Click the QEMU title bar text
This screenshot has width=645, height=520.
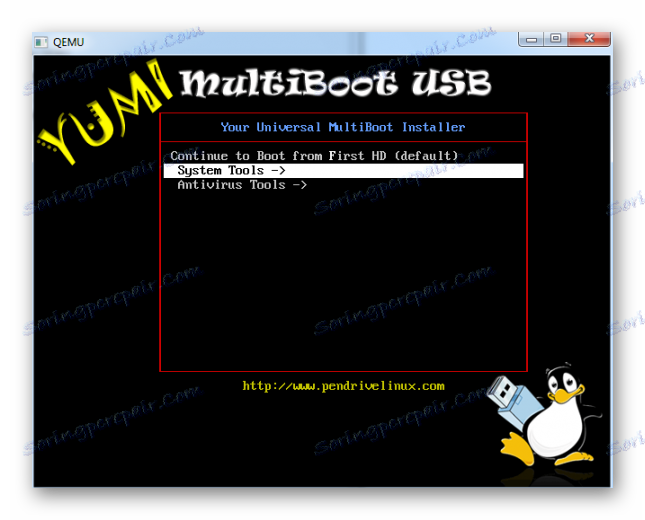pos(69,42)
